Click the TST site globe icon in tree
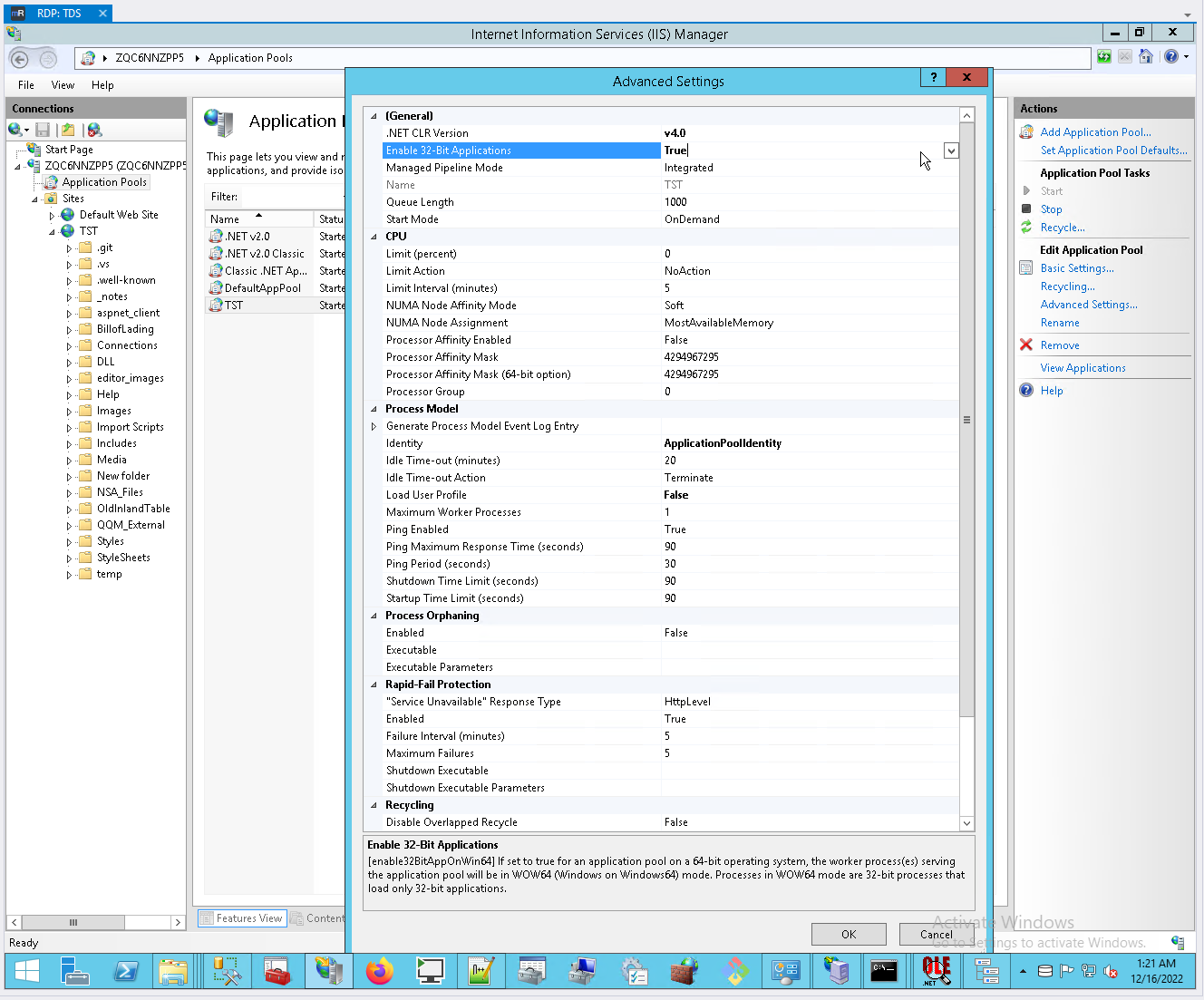The width and height of the screenshot is (1204, 1000). click(x=68, y=231)
